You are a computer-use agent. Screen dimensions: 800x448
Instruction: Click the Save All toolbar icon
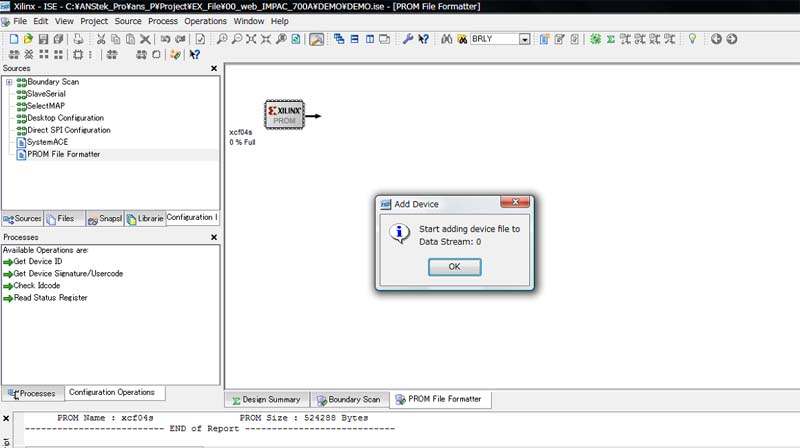tap(59, 39)
